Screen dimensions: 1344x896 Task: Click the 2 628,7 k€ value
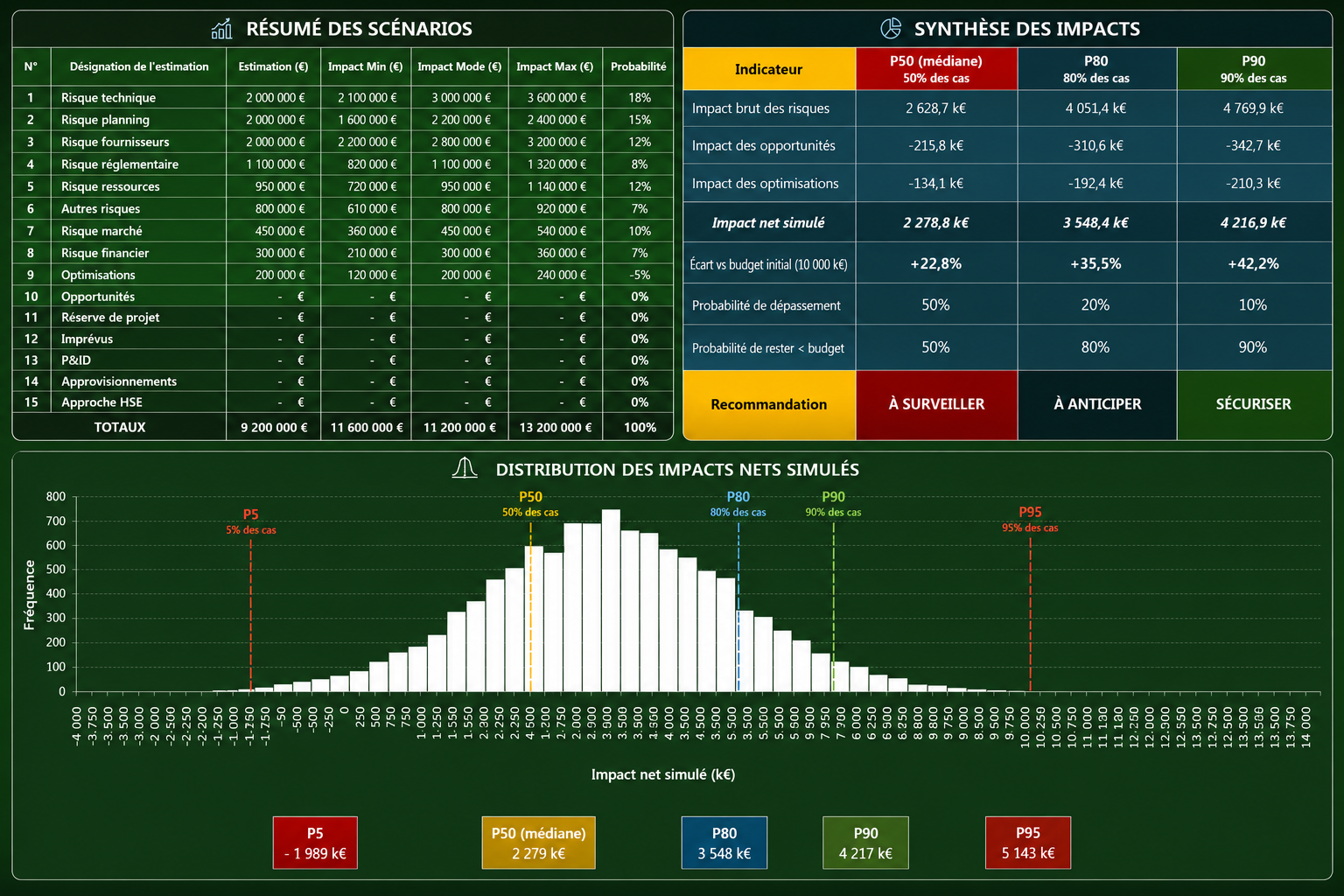[936, 108]
